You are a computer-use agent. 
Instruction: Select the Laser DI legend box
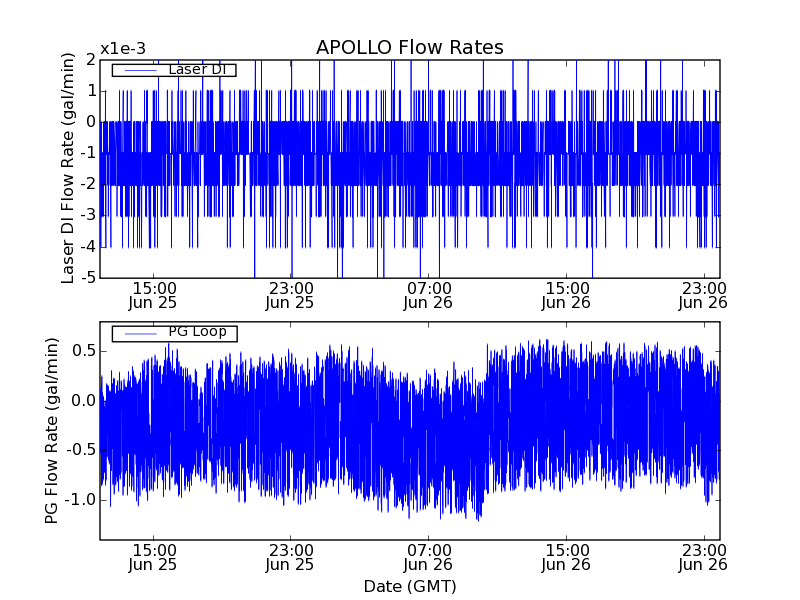pos(174,70)
